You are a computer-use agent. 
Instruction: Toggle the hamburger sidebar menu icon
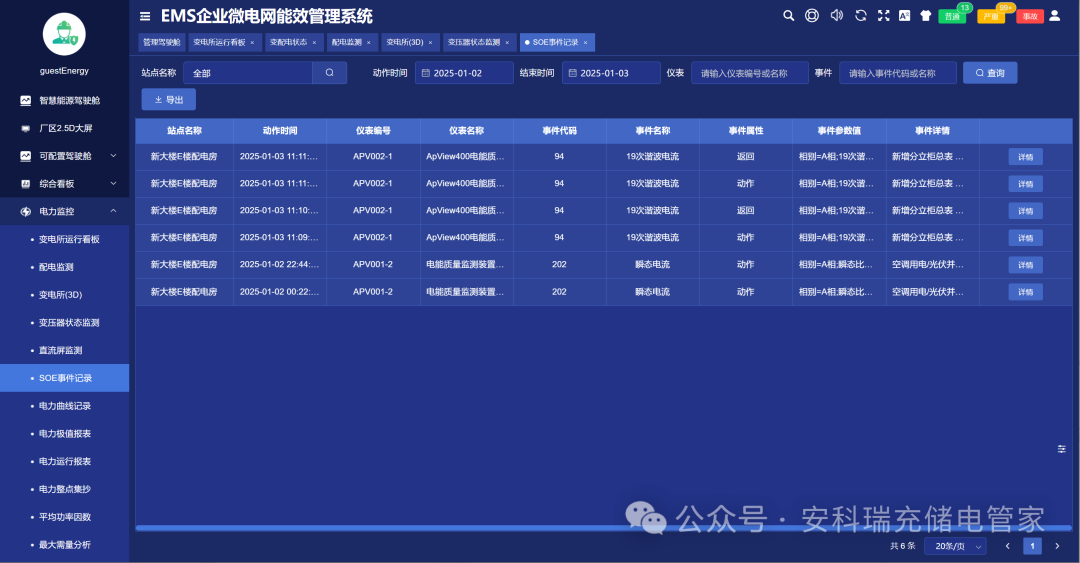pos(145,16)
